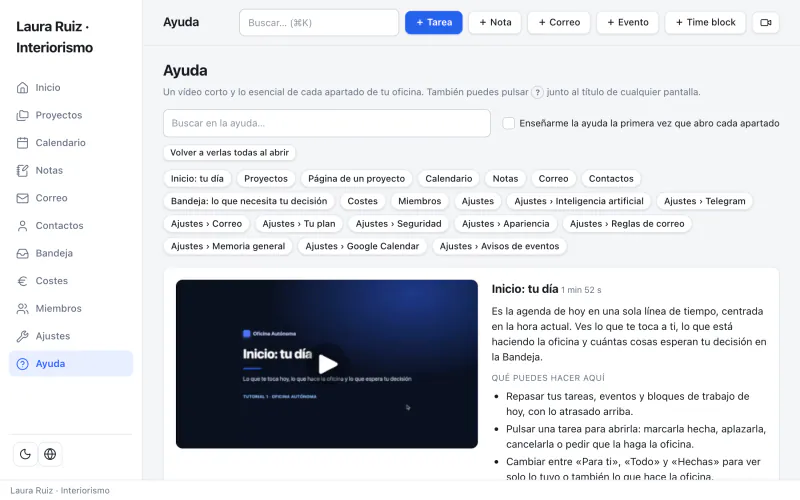Open Calendario from the sidebar
Screen dimensions: 800x500
(x=71, y=143)
